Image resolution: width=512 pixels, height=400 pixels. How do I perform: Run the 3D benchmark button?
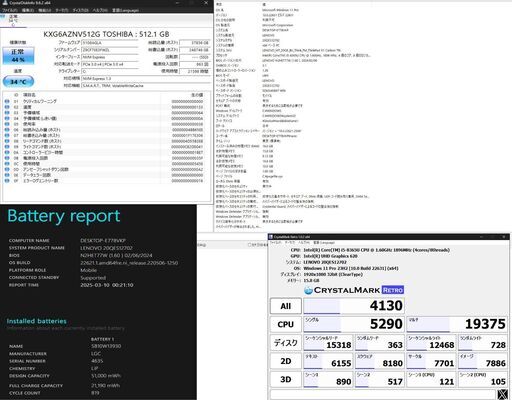click(x=286, y=379)
